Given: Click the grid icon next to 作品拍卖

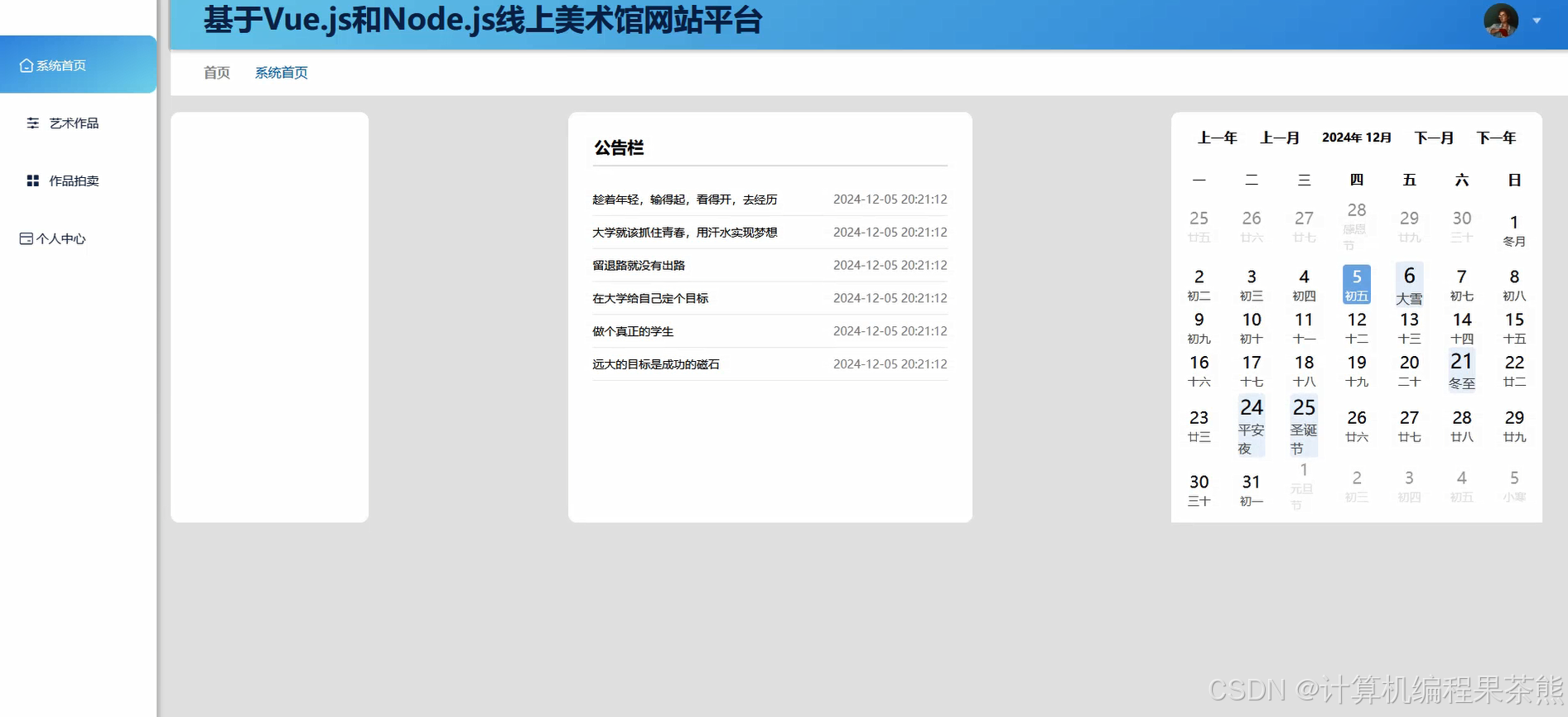Looking at the screenshot, I should [x=33, y=180].
